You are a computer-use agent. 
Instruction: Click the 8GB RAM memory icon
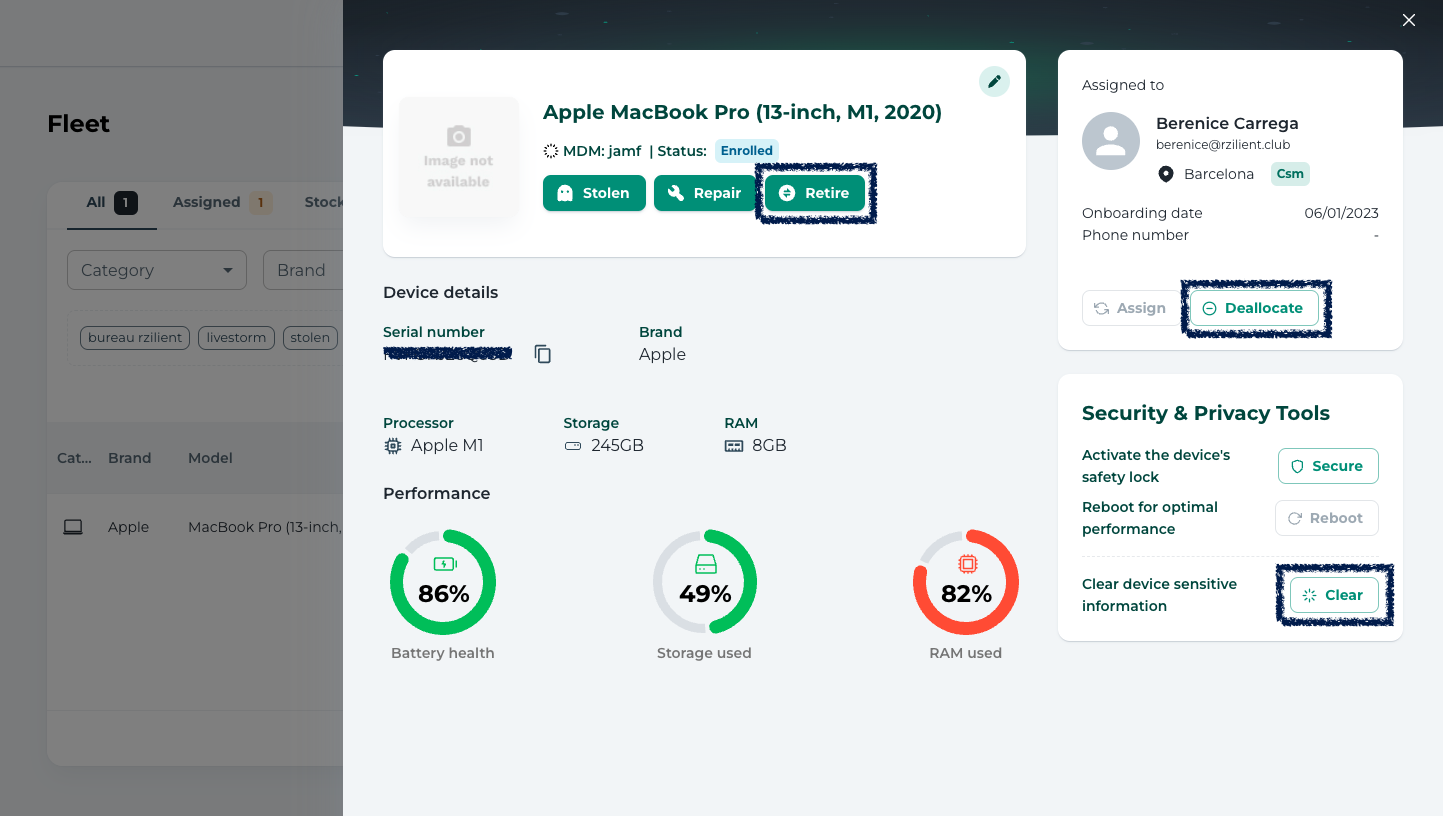[734, 445]
